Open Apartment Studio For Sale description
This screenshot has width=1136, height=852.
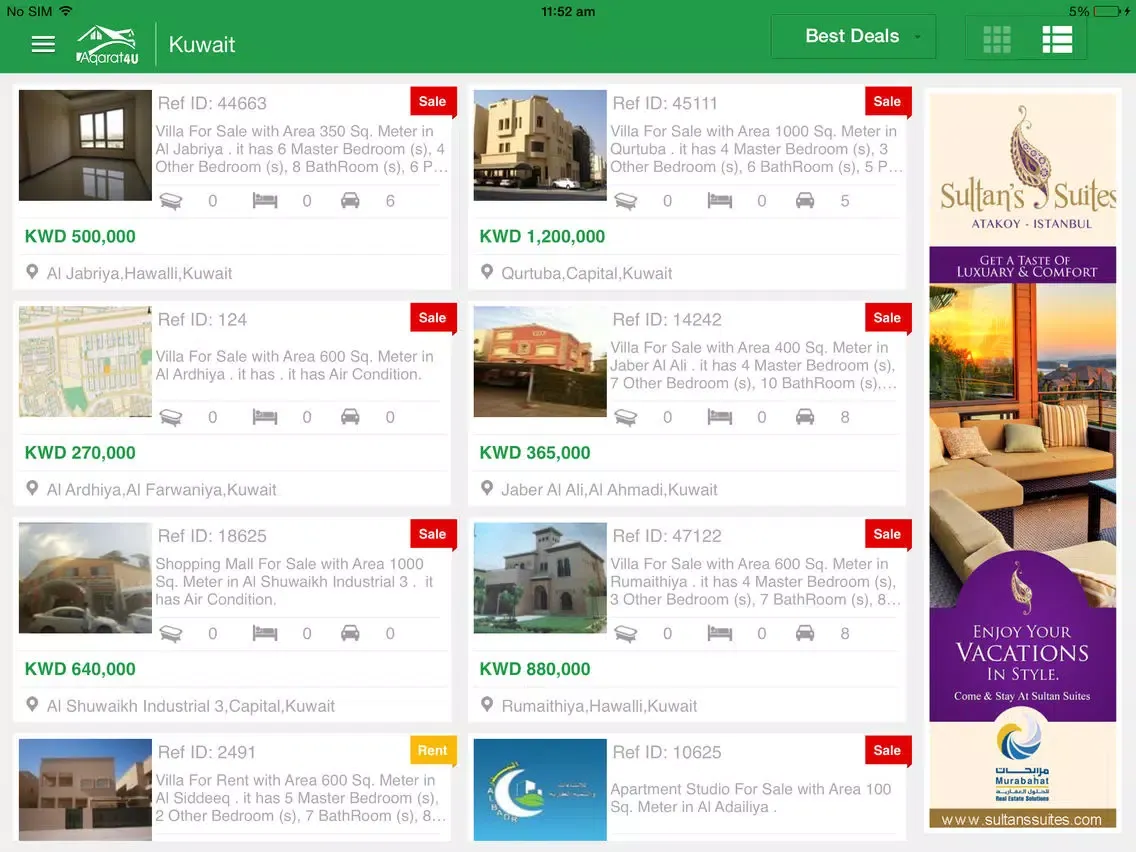pos(751,798)
